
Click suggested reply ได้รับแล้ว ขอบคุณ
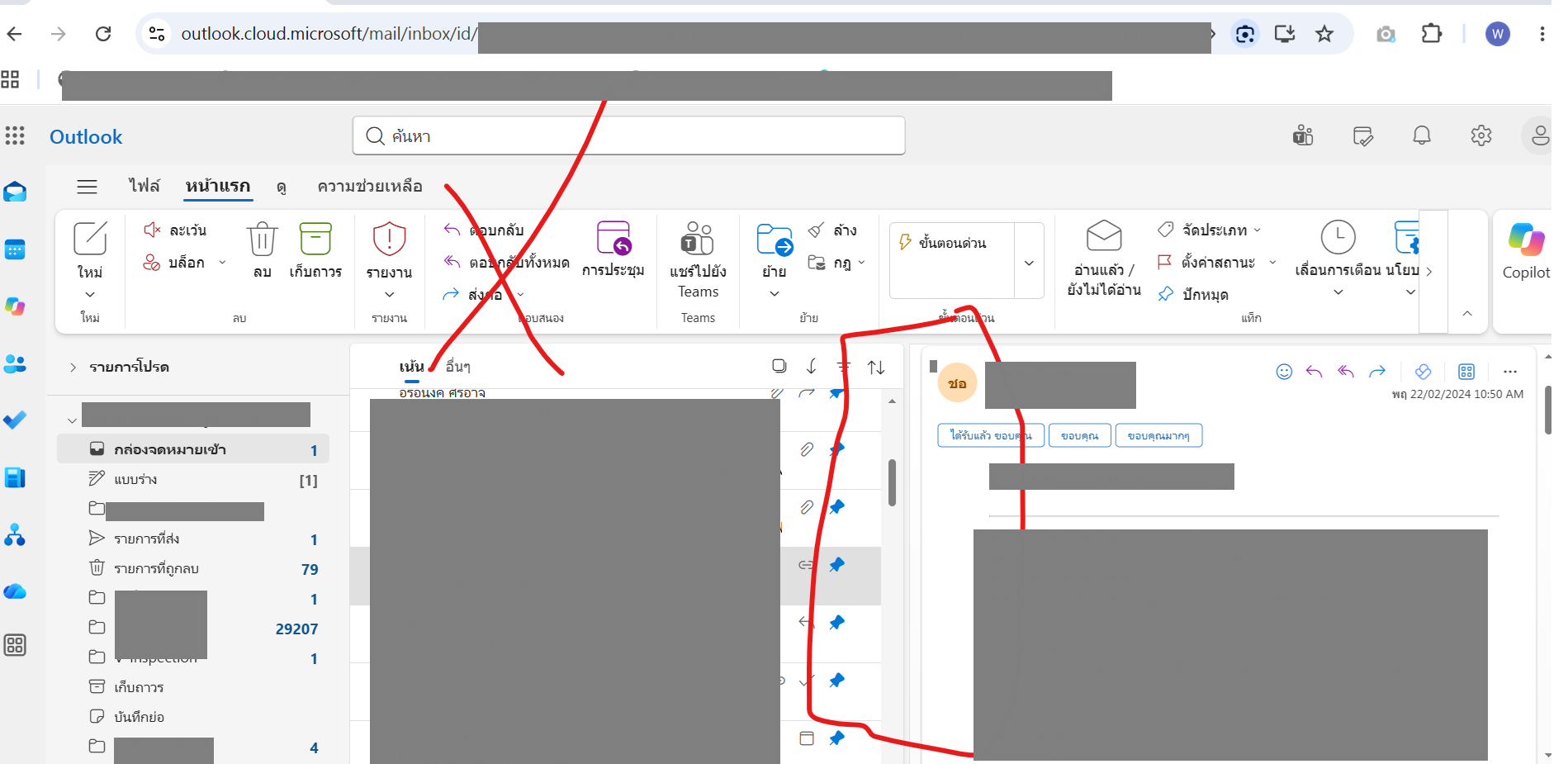pos(991,435)
